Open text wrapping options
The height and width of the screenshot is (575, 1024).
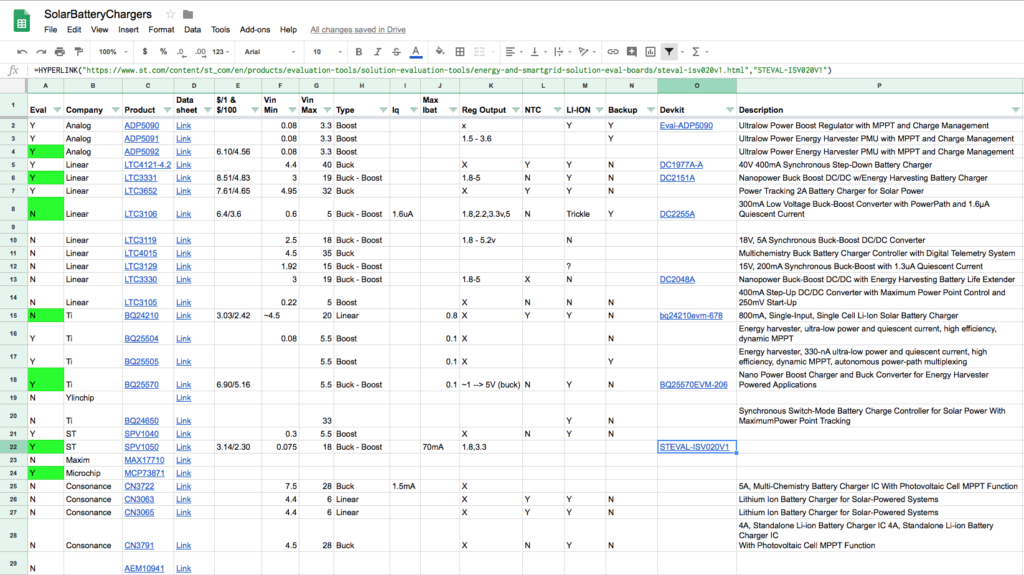click(x=560, y=52)
